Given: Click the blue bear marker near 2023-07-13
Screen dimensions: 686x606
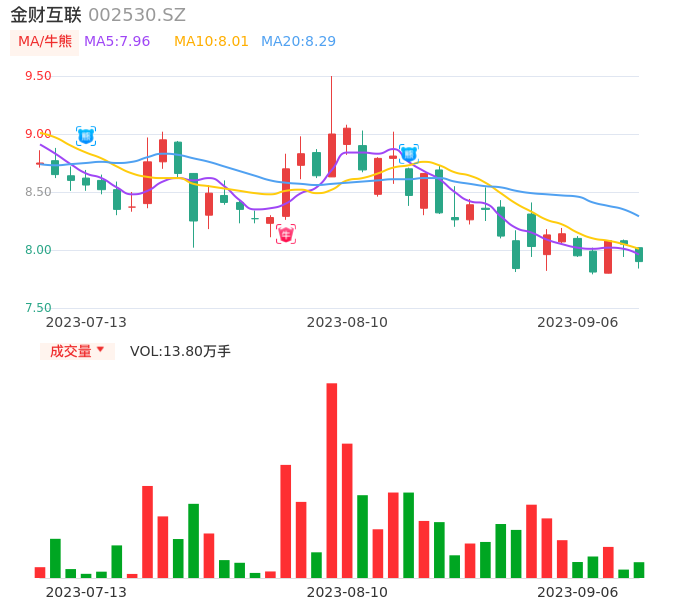Looking at the screenshot, I should coord(86,136).
